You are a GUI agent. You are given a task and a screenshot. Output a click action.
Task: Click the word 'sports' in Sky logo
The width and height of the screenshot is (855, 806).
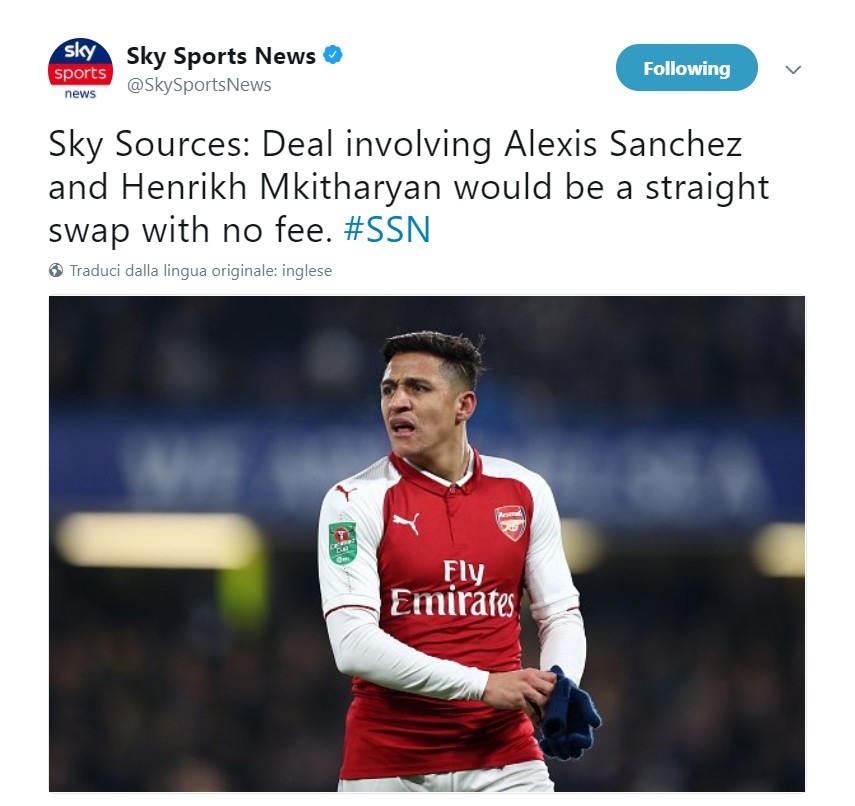click(x=80, y=73)
